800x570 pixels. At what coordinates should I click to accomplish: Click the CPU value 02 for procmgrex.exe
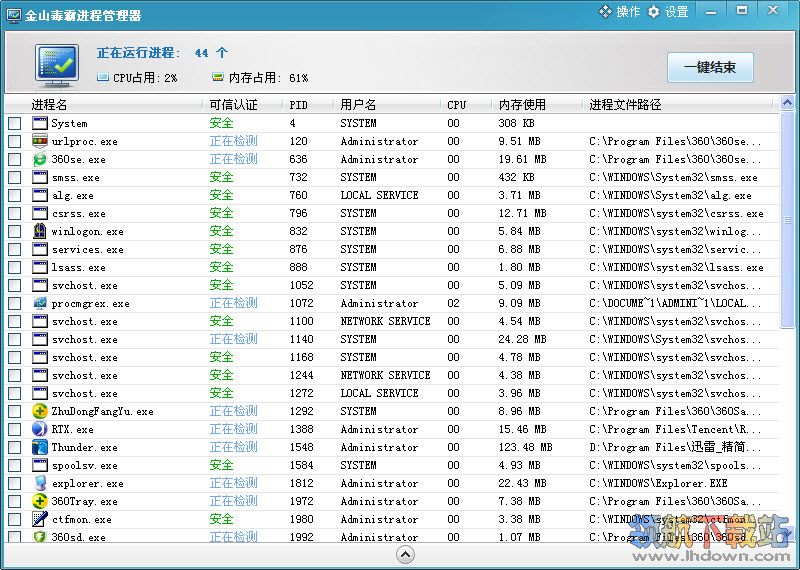(x=454, y=304)
